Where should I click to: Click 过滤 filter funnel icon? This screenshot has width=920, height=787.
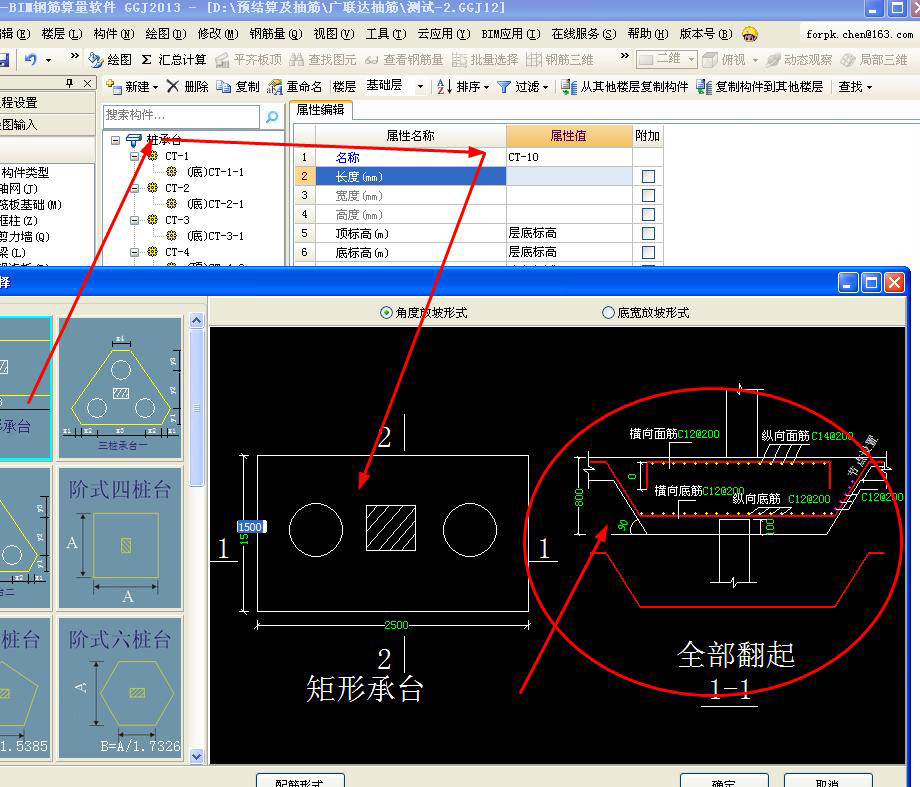coord(503,87)
